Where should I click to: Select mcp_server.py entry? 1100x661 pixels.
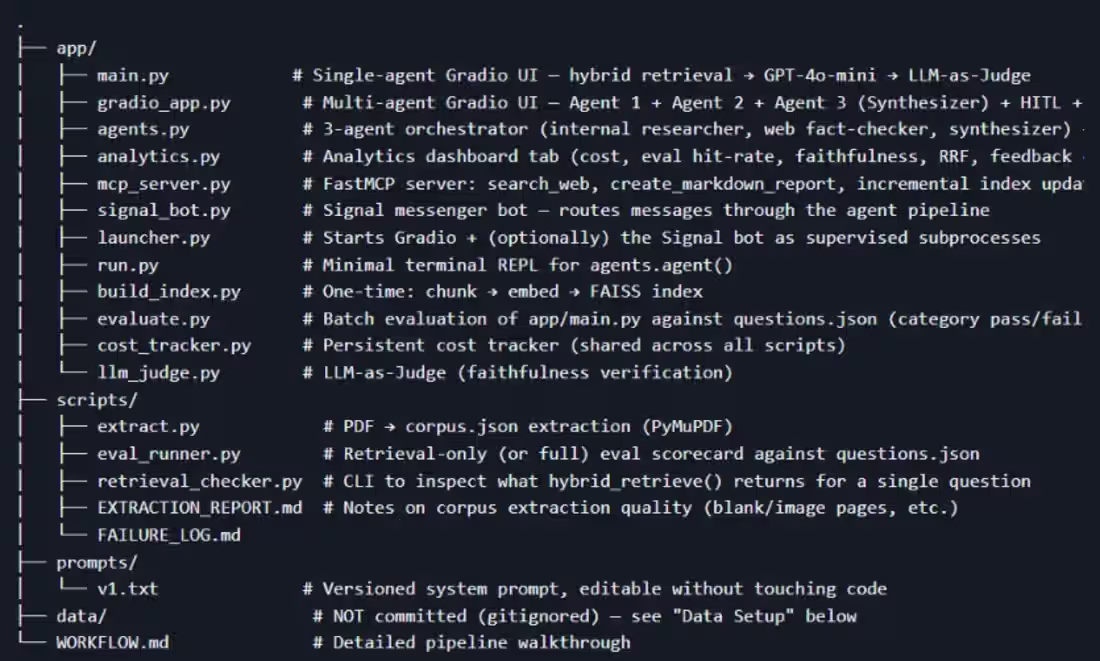(x=163, y=184)
